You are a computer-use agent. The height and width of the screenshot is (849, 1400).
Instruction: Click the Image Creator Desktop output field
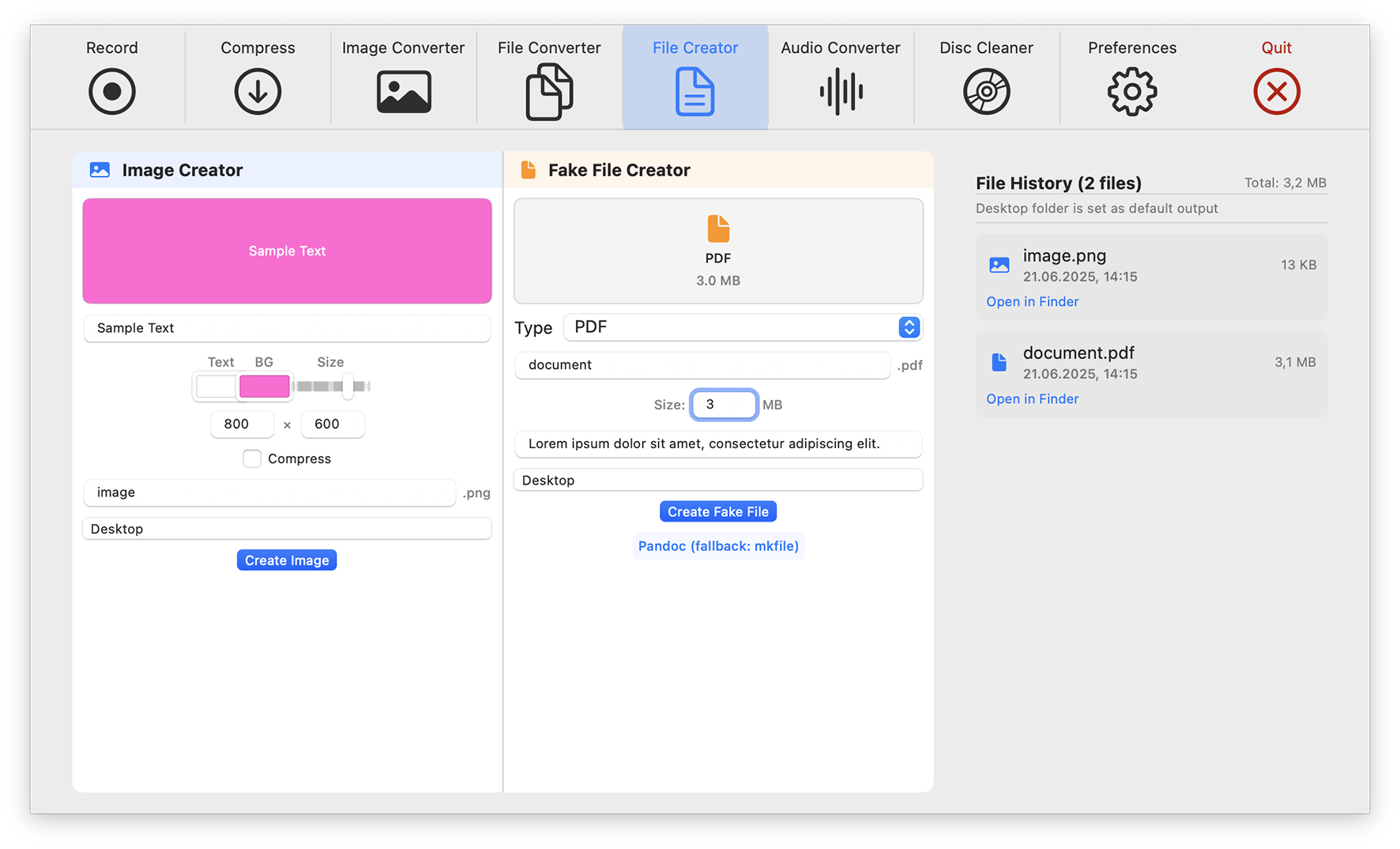coord(287,529)
